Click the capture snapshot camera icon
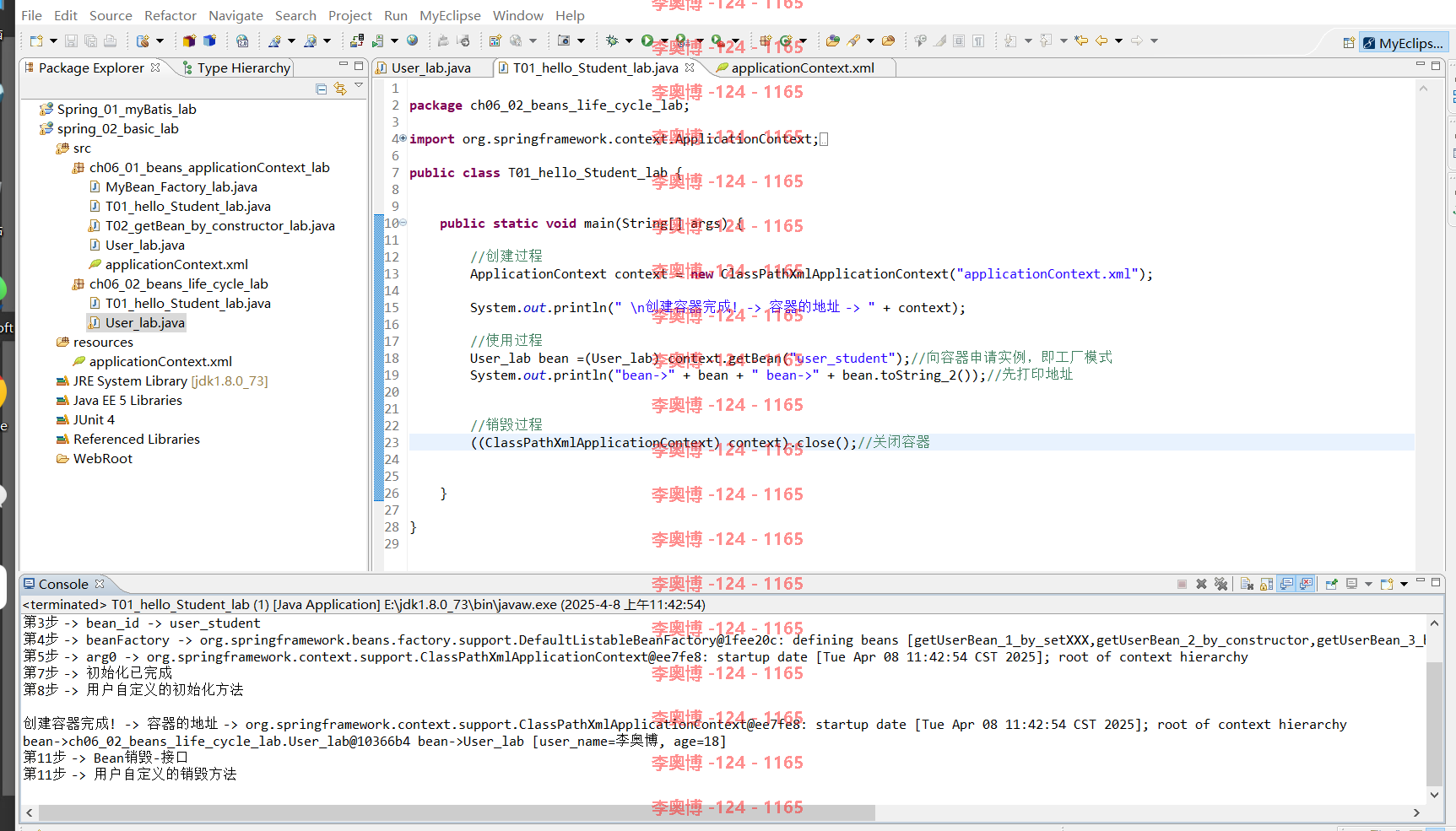Image resolution: width=1456 pixels, height=831 pixels. pos(564,40)
